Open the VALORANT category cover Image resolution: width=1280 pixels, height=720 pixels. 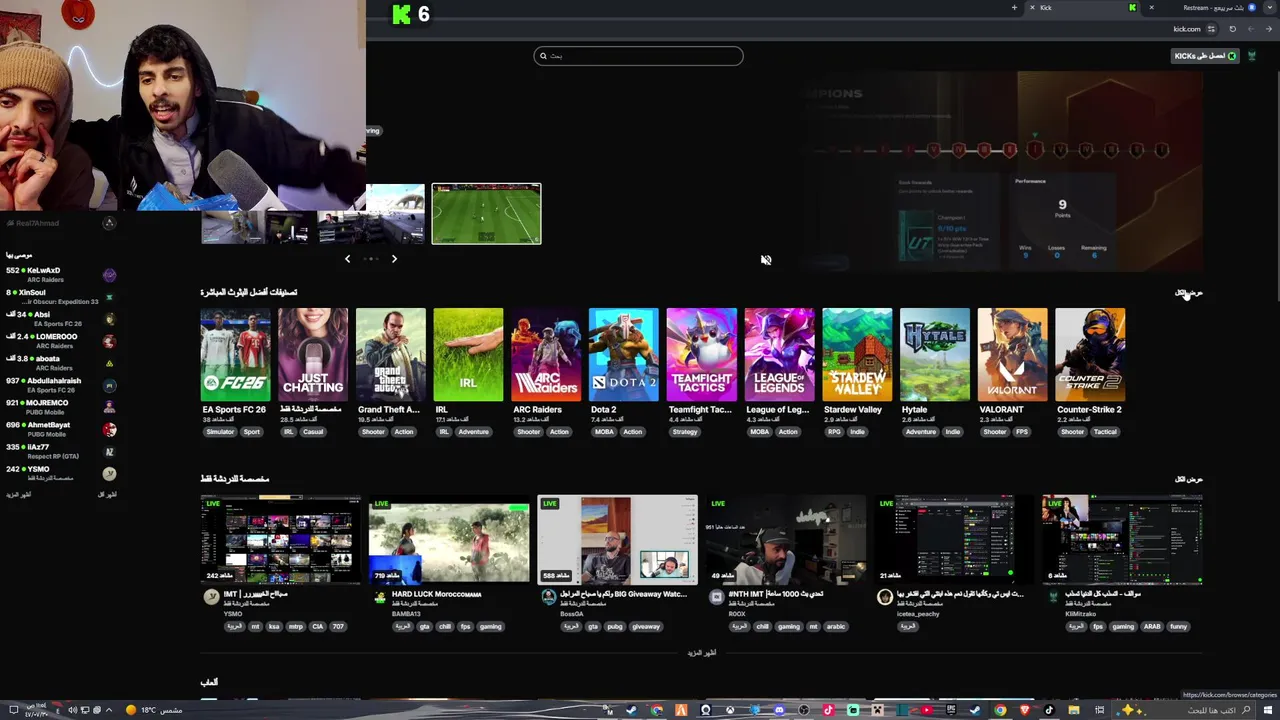1013,354
